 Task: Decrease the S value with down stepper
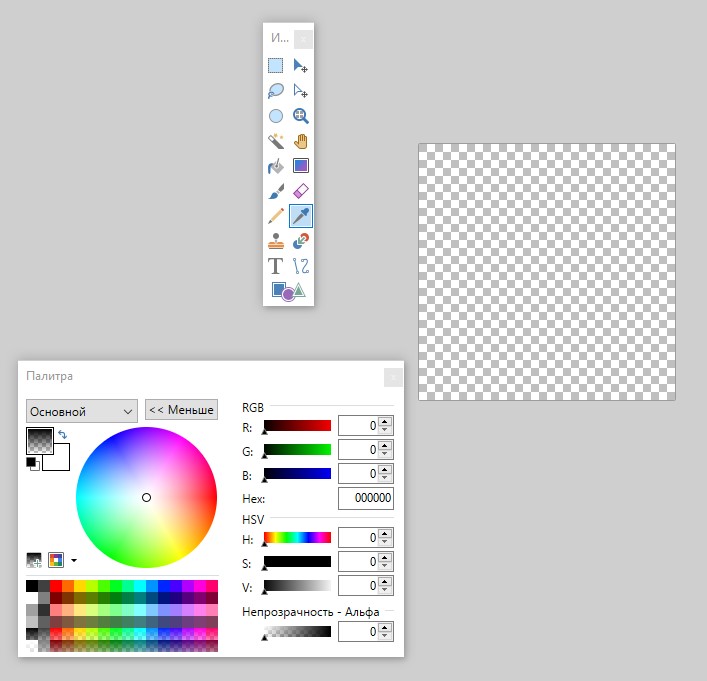385,566
